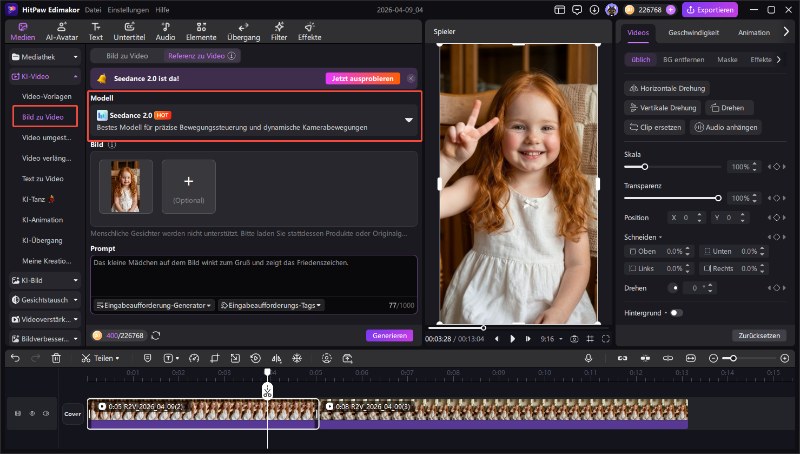Open the Übergang transitions panel
The width and height of the screenshot is (800, 454).
click(243, 29)
